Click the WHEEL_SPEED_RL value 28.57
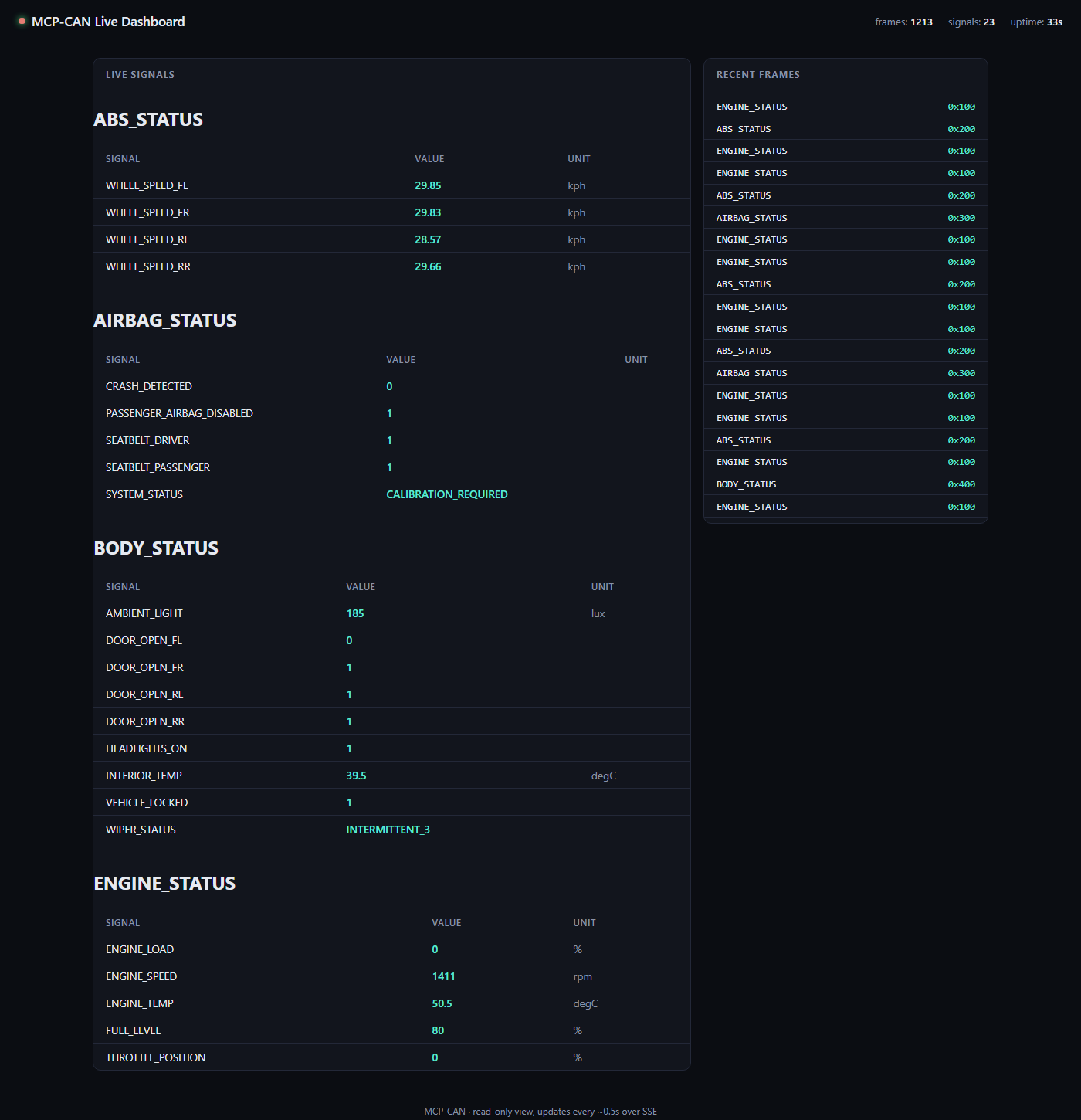The height and width of the screenshot is (1120, 1081). coord(428,239)
